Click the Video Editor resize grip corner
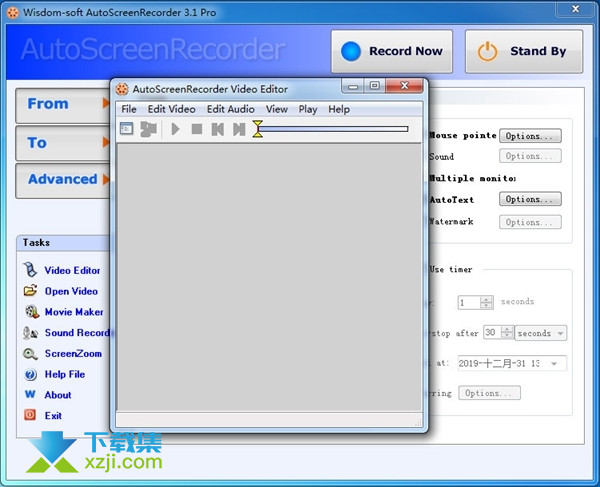This screenshot has height=487, width=600. (x=418, y=422)
